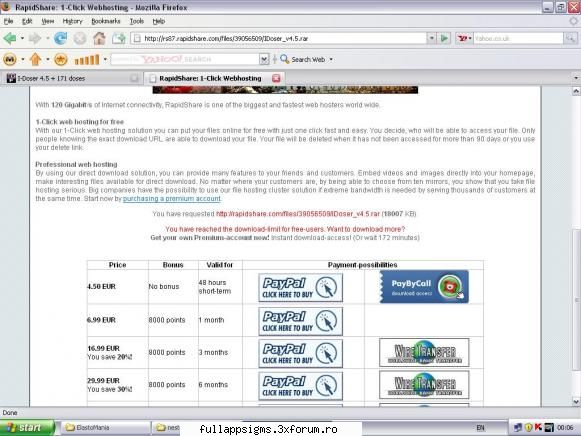This screenshot has width=581, height=436.
Task: Close the RapidShare tab
Action: (276, 78)
